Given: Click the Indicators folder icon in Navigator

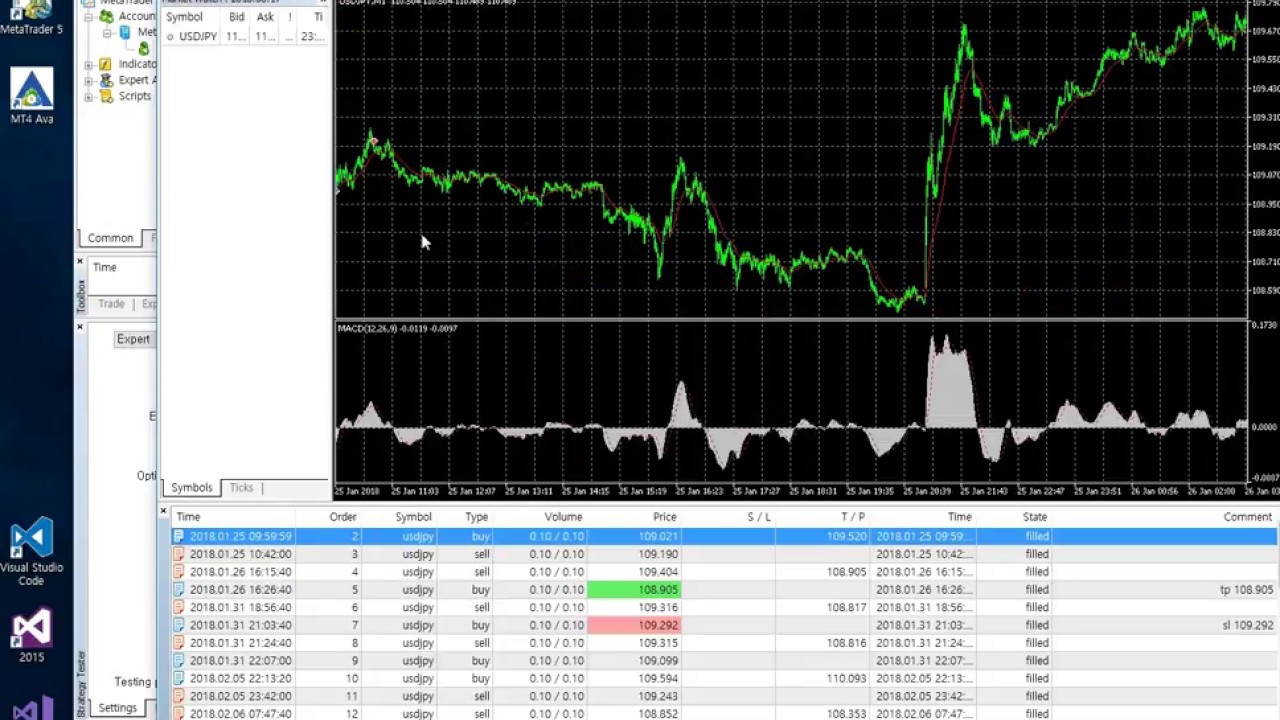Looking at the screenshot, I should 106,64.
